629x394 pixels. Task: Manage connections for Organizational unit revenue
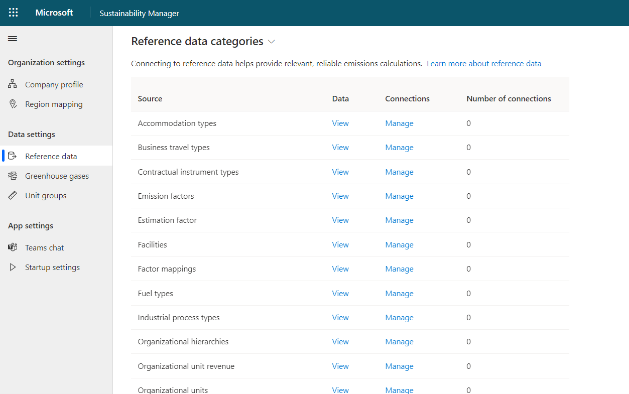[x=399, y=366]
